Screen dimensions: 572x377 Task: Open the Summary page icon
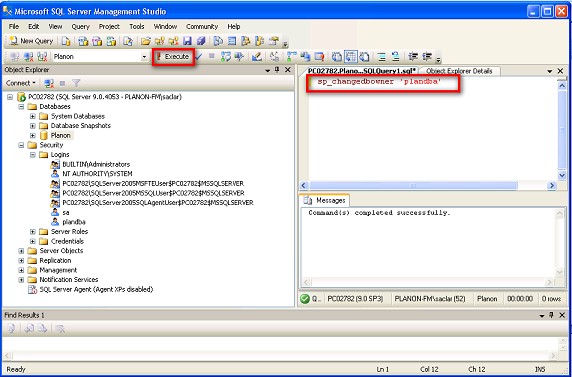coord(232,41)
